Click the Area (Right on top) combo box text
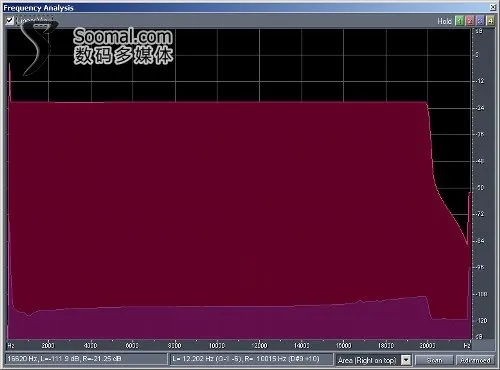The height and width of the screenshot is (370, 500). (x=368, y=360)
